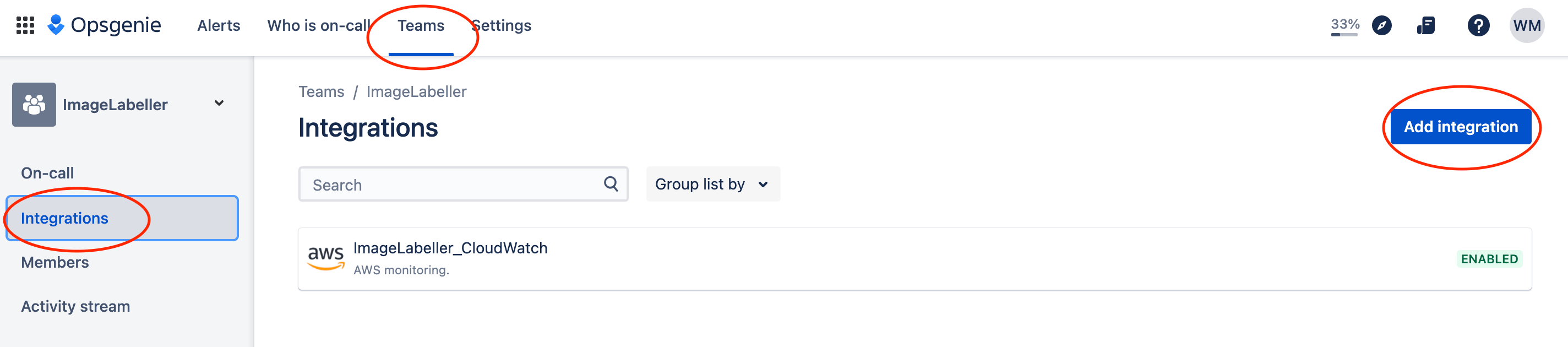Viewport: 1568px width, 347px height.
Task: Open the compass quick-start guide
Action: click(x=1382, y=25)
